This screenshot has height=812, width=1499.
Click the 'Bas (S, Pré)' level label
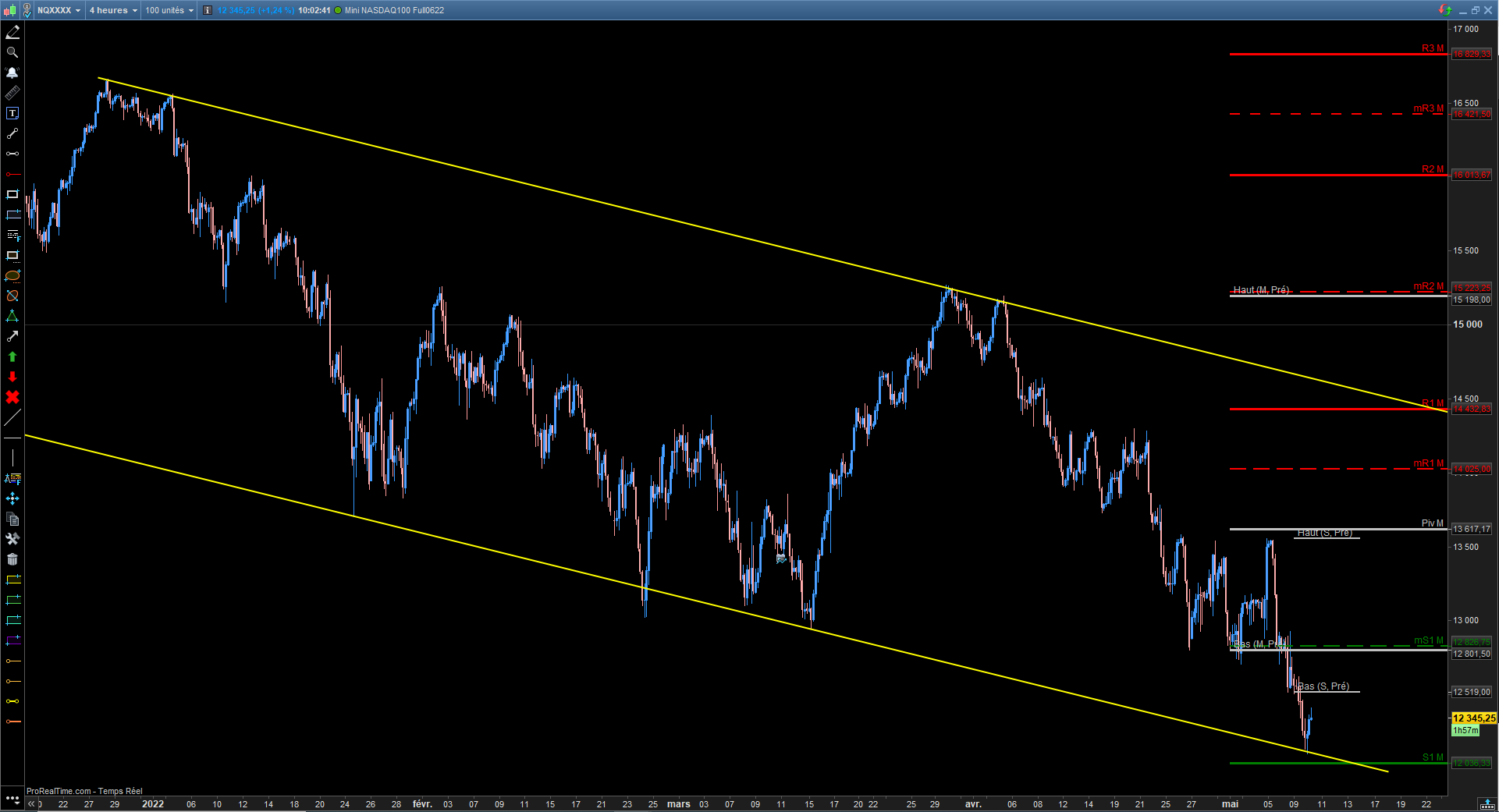click(1323, 686)
